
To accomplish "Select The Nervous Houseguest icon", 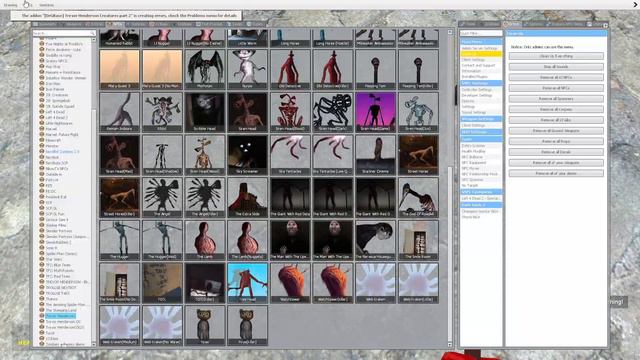I will [375, 240].
